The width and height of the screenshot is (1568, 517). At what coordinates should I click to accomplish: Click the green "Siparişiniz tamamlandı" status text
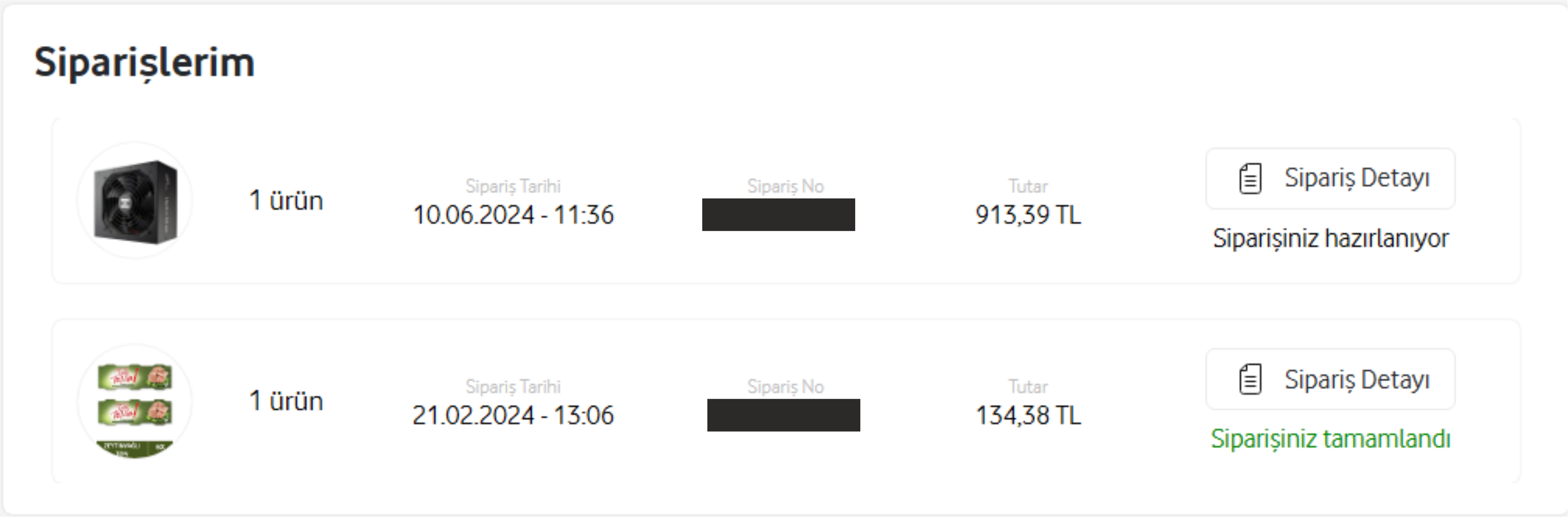point(1330,439)
